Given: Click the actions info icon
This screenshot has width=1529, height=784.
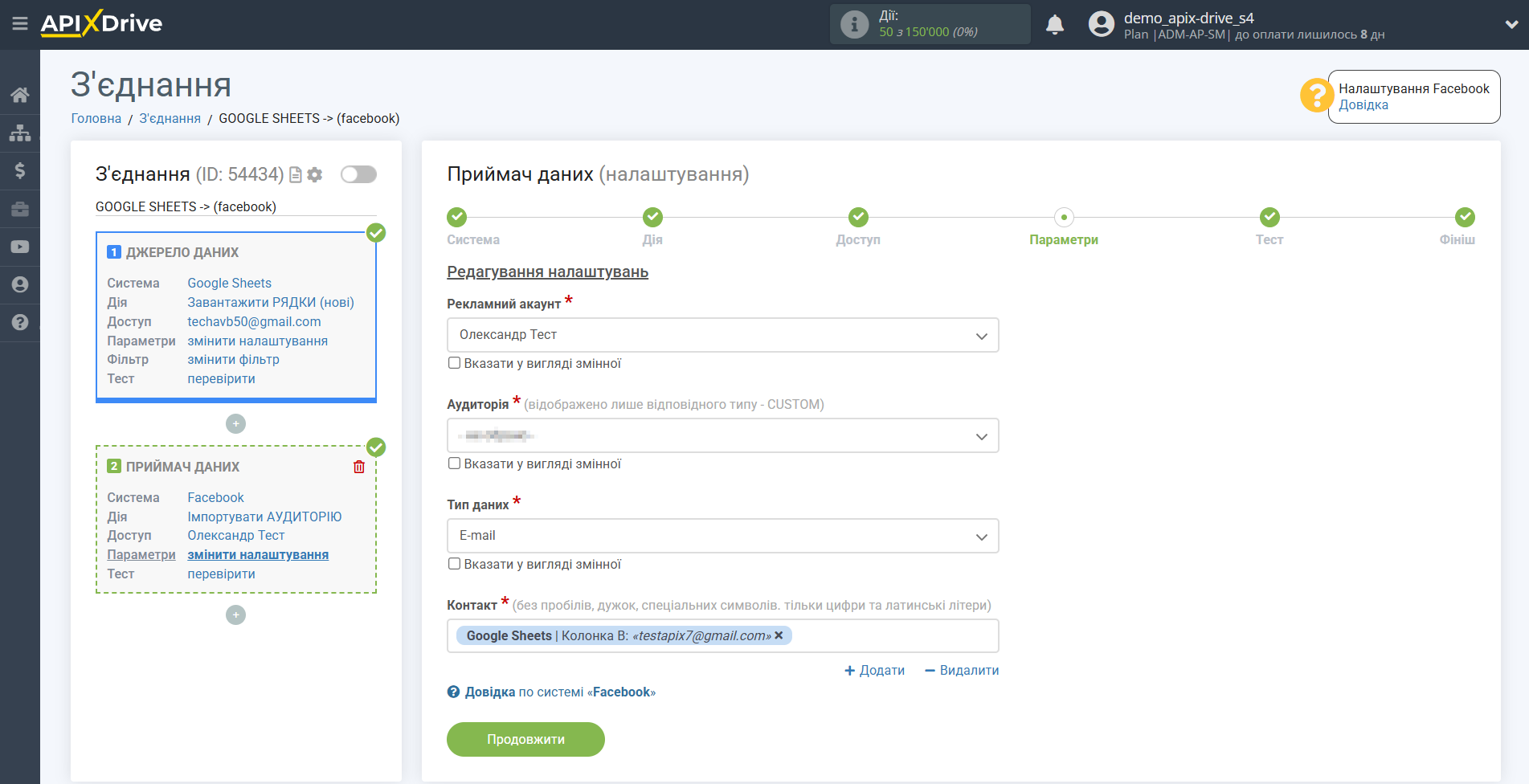Looking at the screenshot, I should tap(854, 24).
